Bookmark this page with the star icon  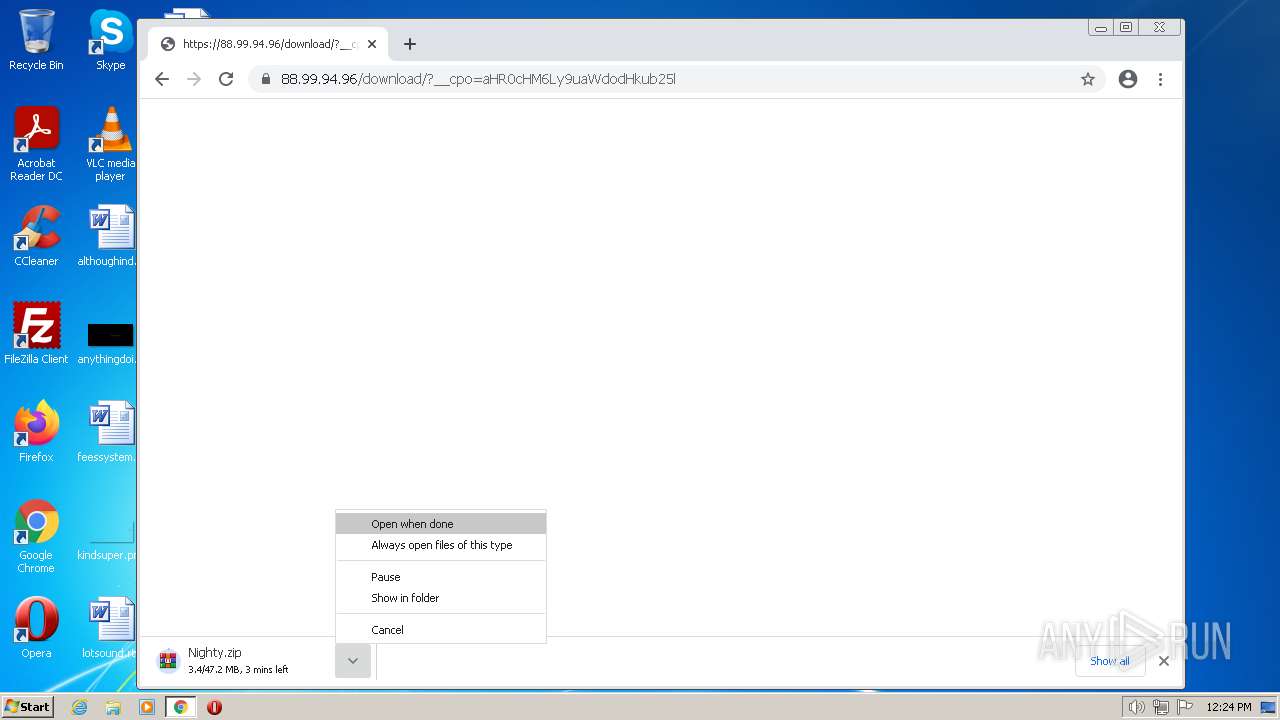click(1088, 79)
